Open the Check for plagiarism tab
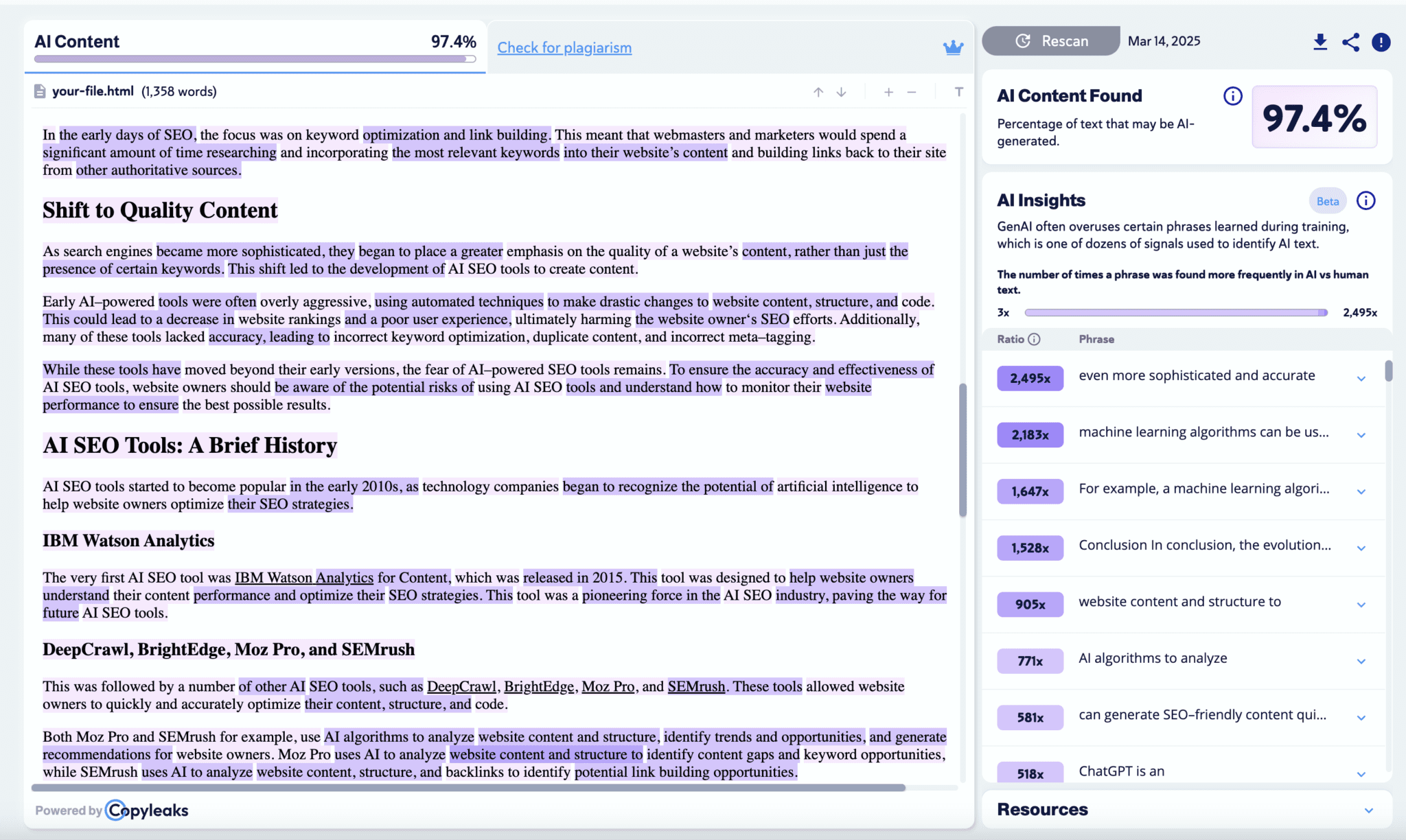The width and height of the screenshot is (1406, 840). tap(564, 47)
